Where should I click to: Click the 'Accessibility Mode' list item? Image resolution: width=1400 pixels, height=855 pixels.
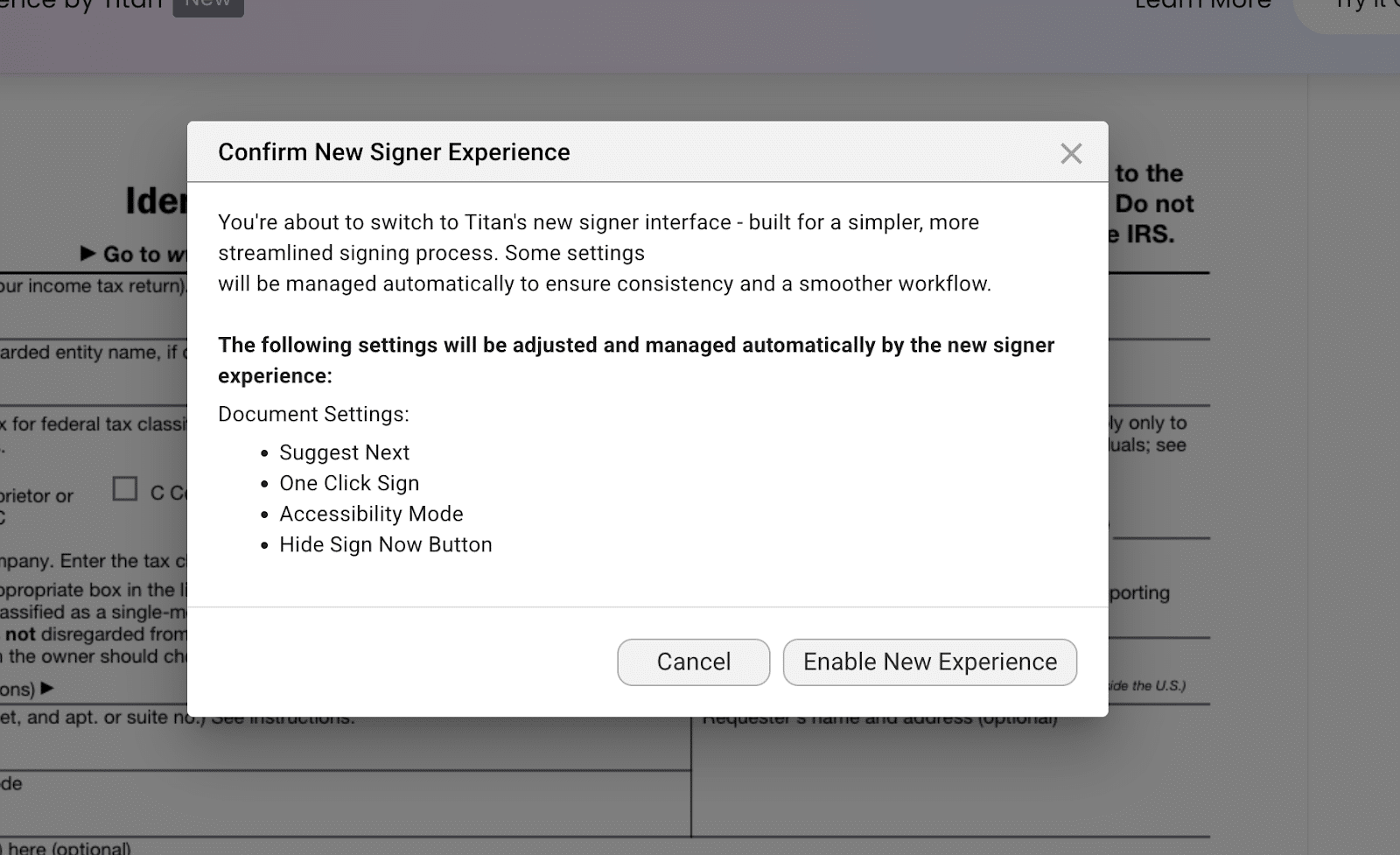coord(371,514)
